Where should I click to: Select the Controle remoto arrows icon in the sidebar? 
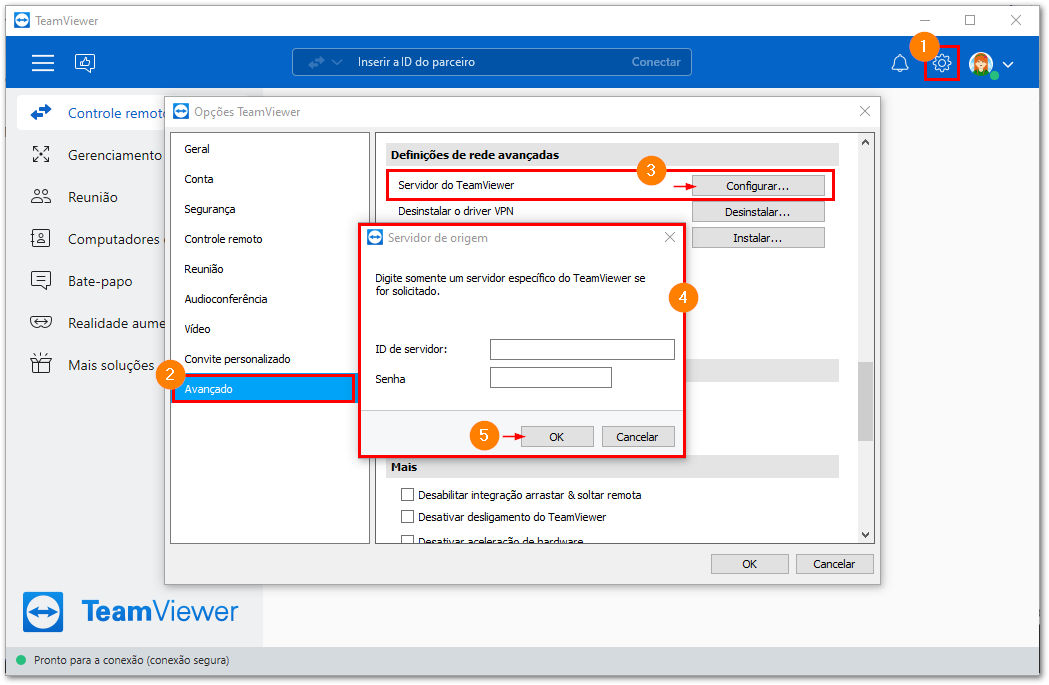(41, 112)
